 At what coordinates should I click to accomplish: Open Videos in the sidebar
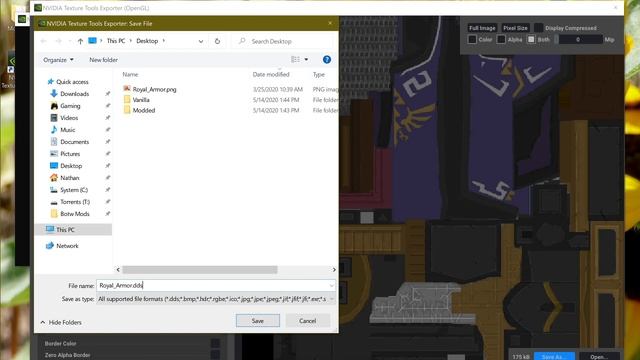(x=69, y=118)
